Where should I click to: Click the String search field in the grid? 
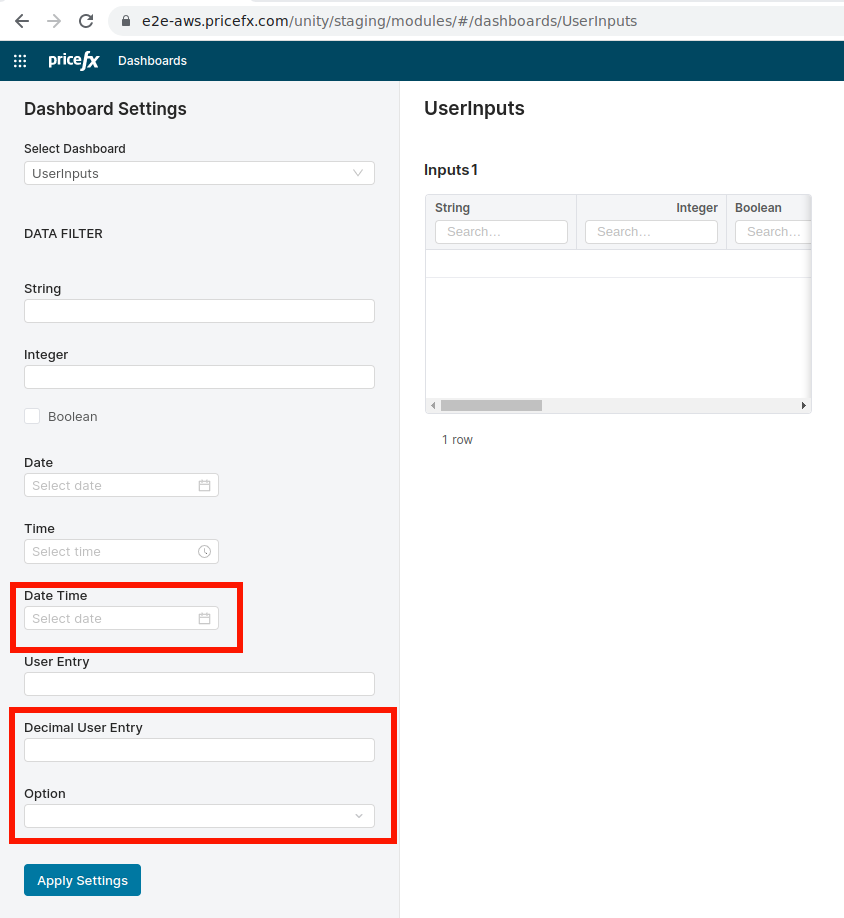501,231
